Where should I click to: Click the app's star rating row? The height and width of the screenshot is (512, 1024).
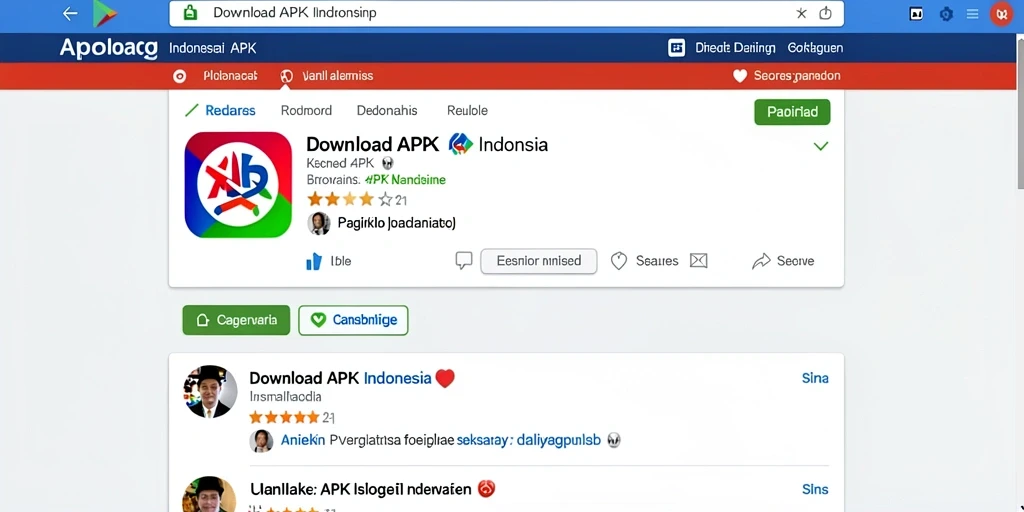[x=357, y=200]
